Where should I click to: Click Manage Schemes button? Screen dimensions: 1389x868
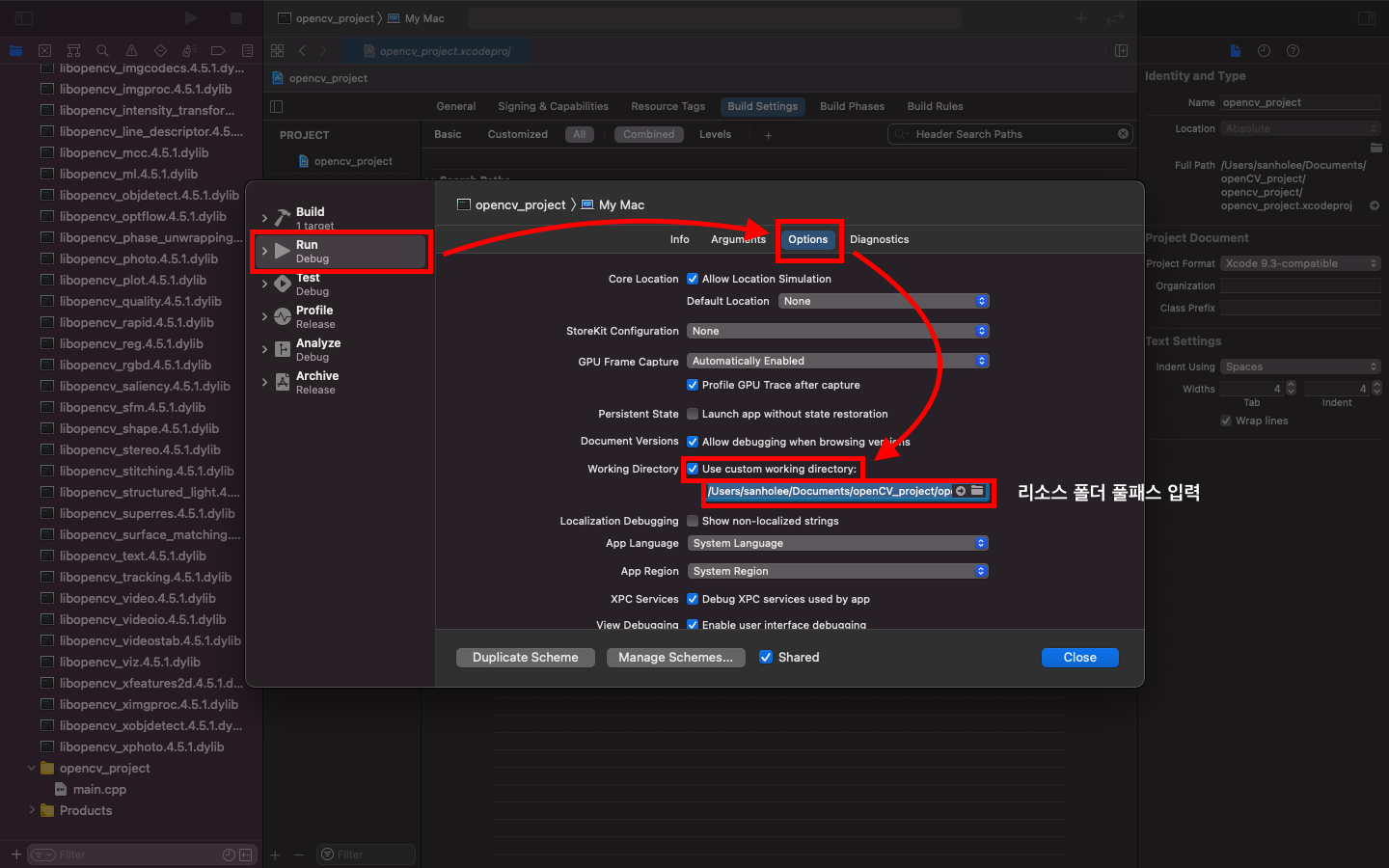point(675,657)
